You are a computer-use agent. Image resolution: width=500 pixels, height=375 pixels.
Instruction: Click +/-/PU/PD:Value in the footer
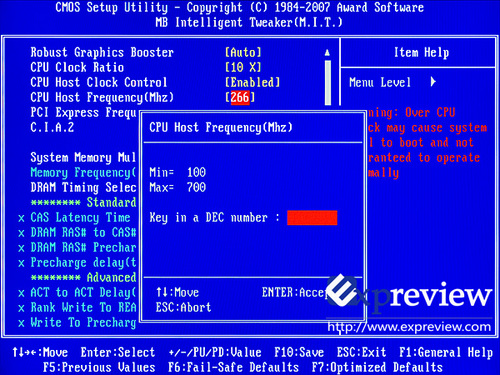coord(215,353)
